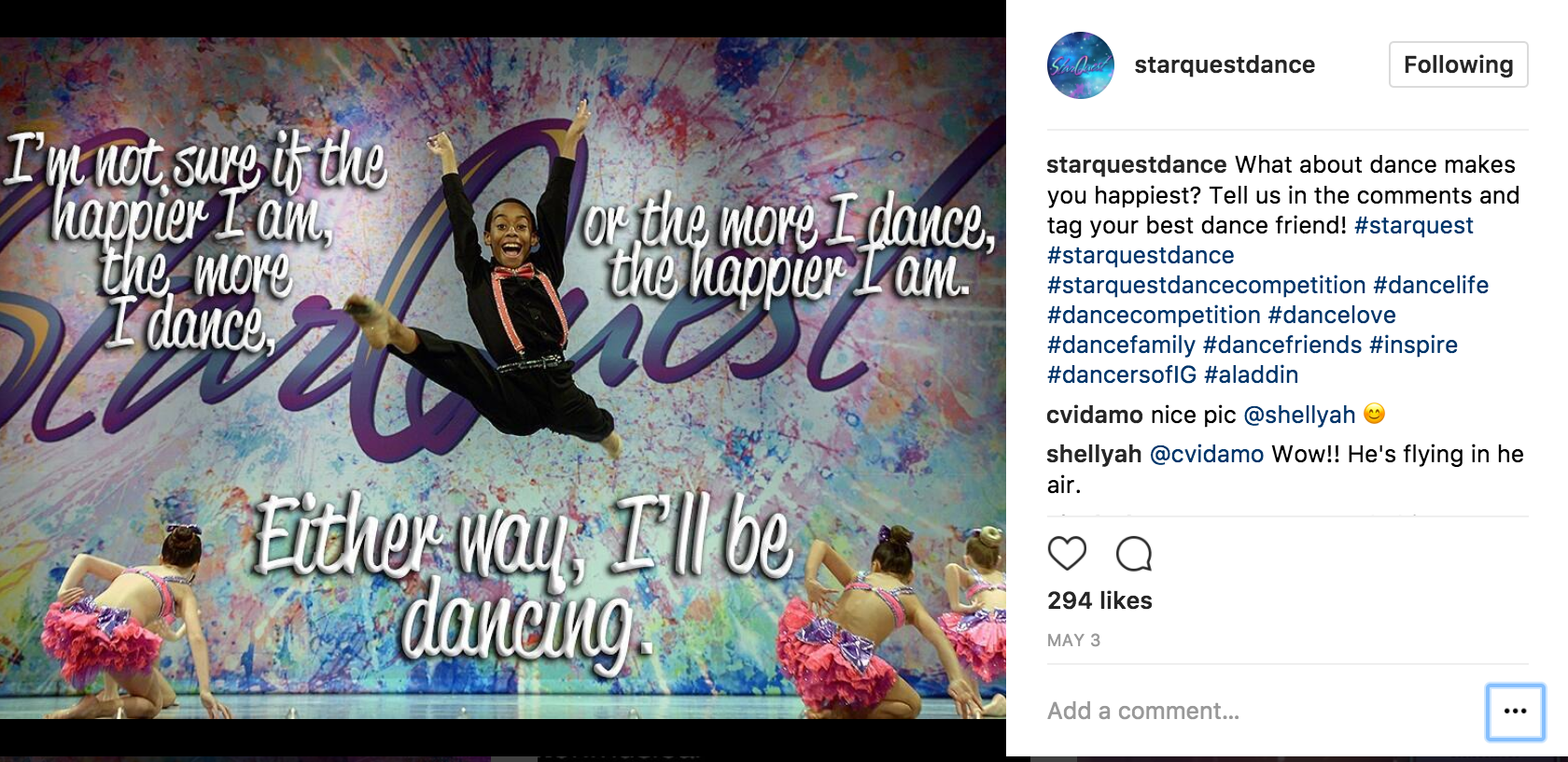
Task: Like the post with the heart icon
Action: pos(1067,554)
